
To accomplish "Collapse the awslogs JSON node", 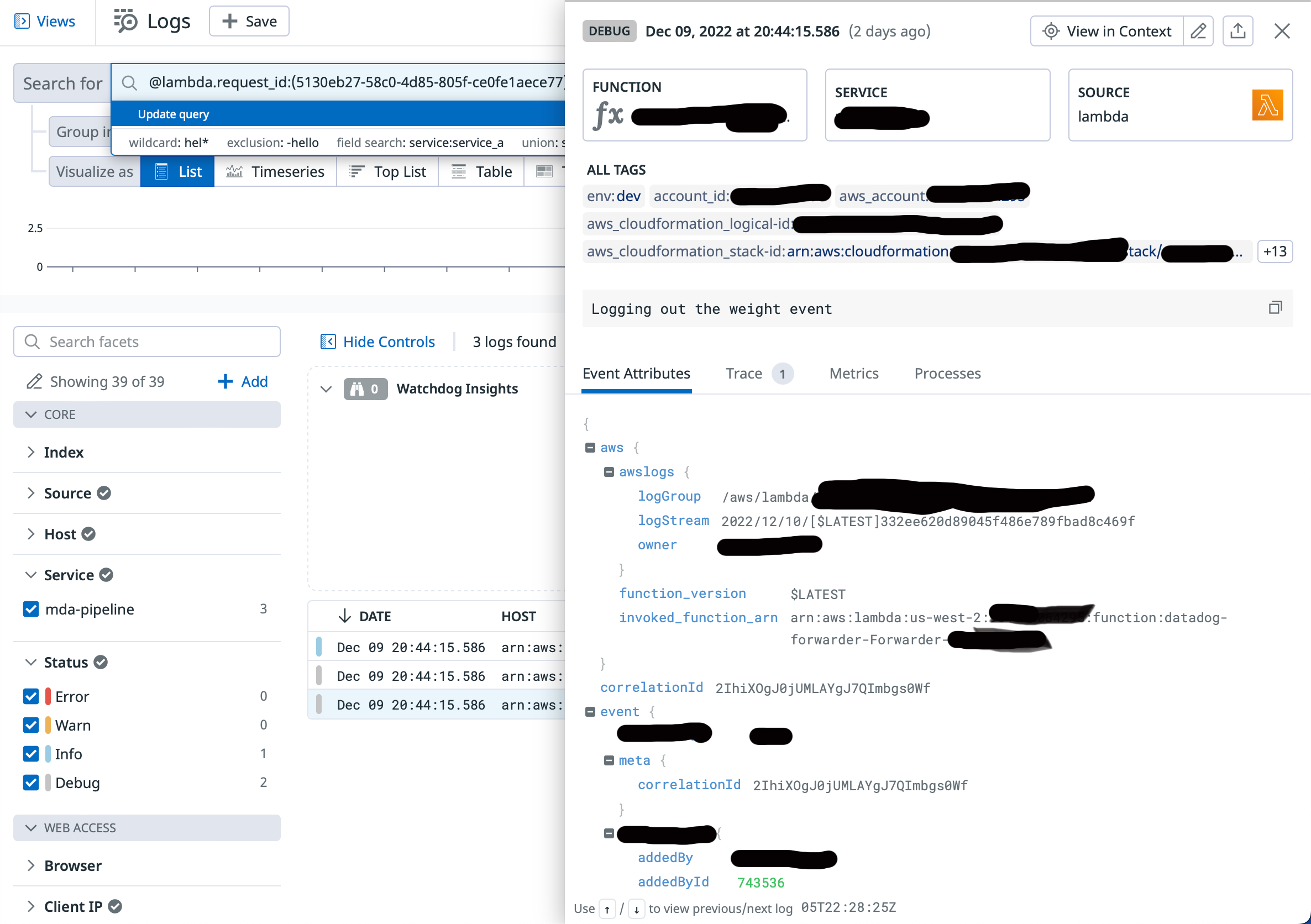I will 609,473.
